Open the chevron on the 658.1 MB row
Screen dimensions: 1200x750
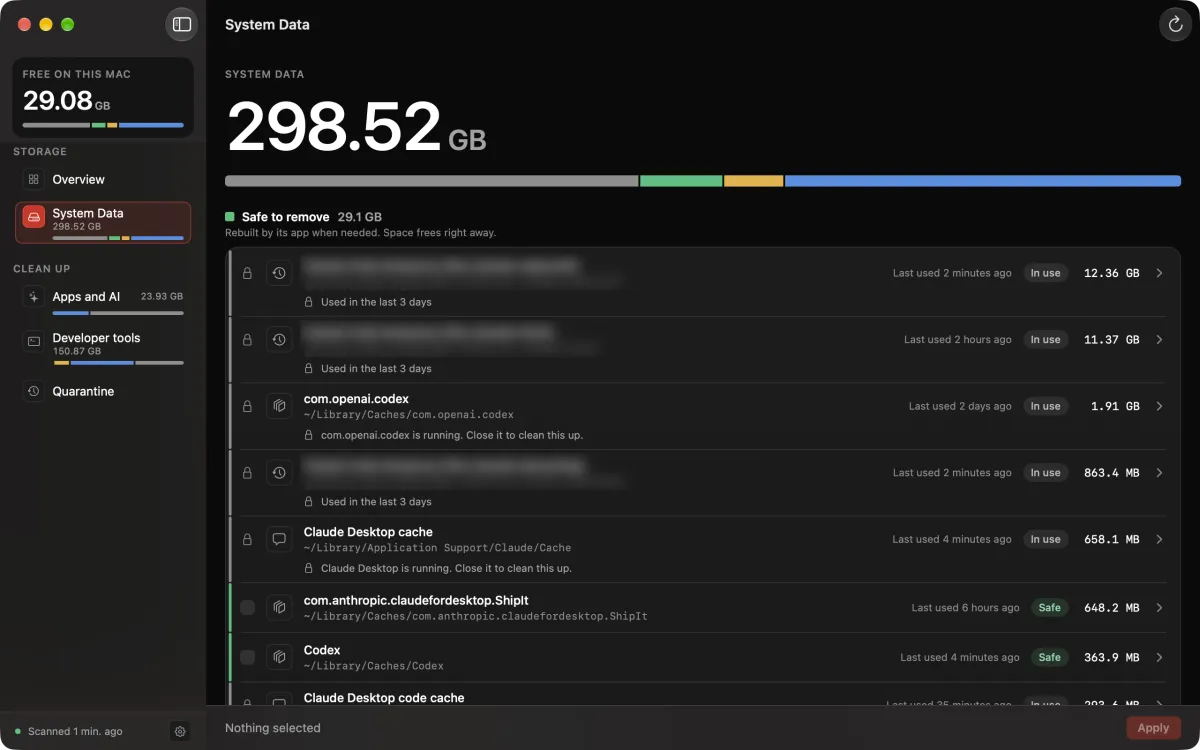(1159, 539)
